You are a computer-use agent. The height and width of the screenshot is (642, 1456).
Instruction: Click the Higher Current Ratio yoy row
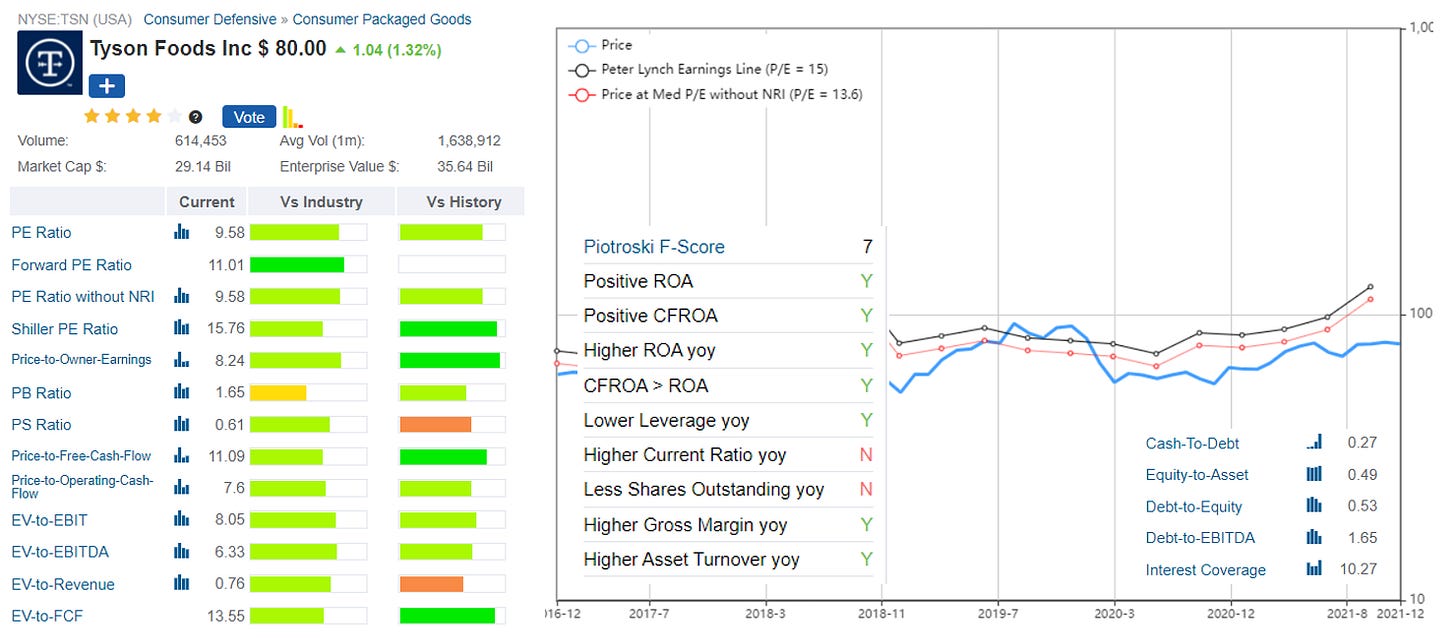tap(729, 455)
